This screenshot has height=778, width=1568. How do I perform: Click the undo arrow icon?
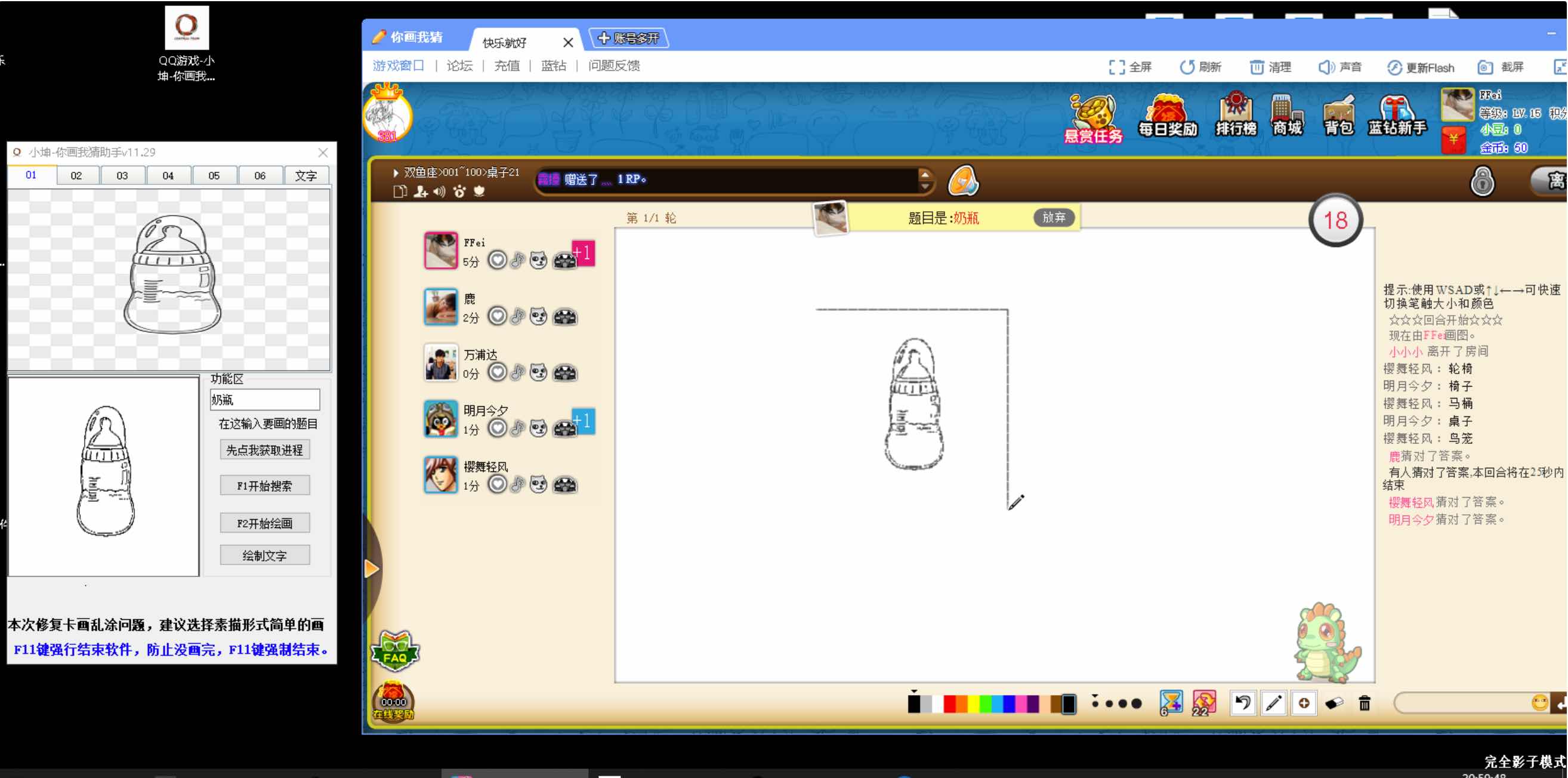[1242, 703]
